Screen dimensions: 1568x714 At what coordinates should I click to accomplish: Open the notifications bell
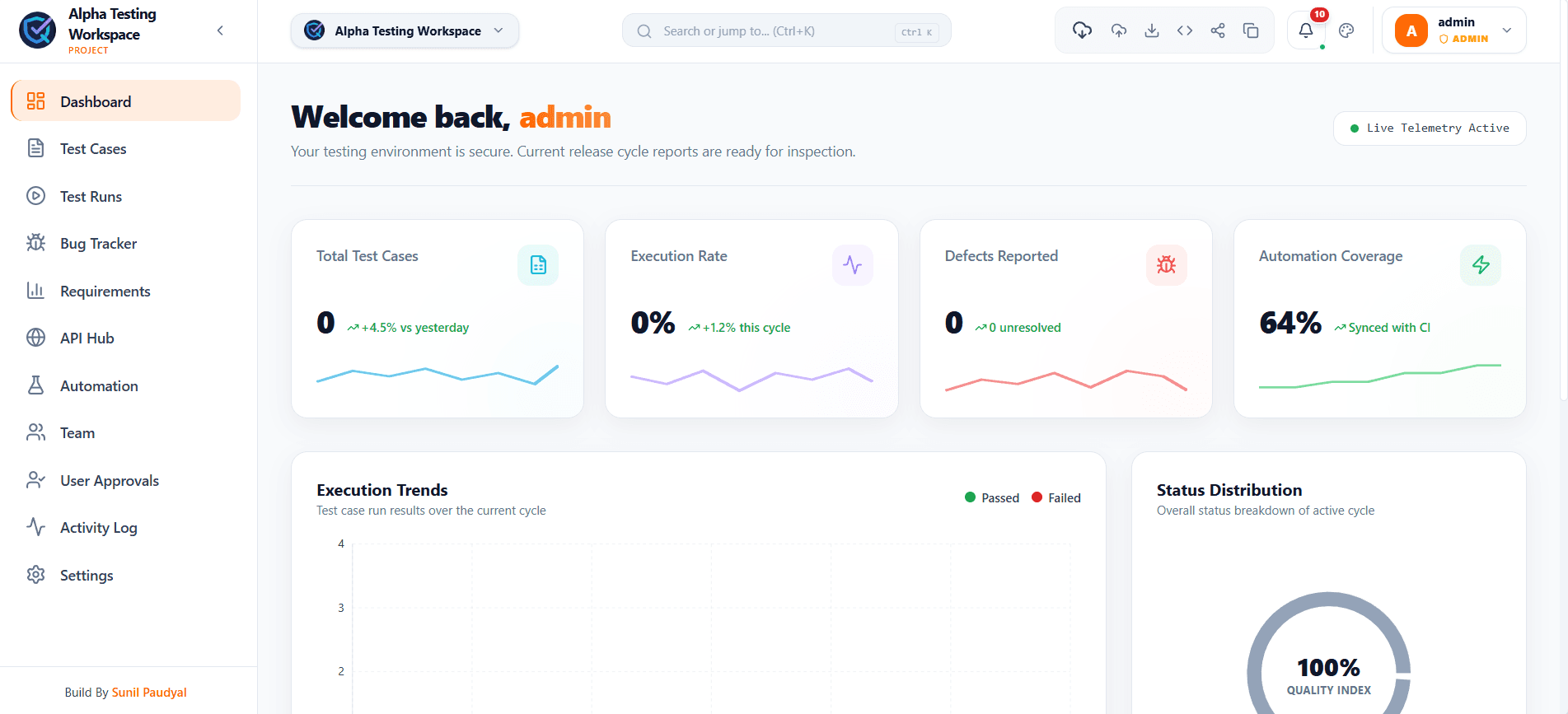pyautogui.click(x=1306, y=30)
